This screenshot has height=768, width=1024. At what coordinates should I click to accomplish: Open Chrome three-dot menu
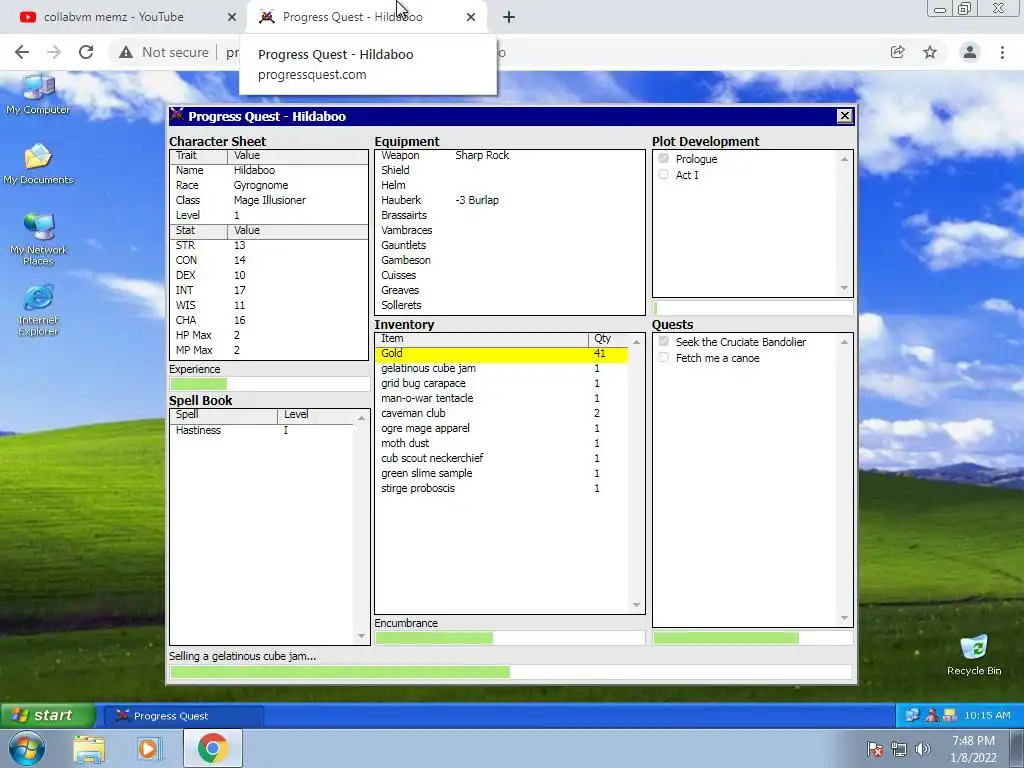pos(1002,52)
